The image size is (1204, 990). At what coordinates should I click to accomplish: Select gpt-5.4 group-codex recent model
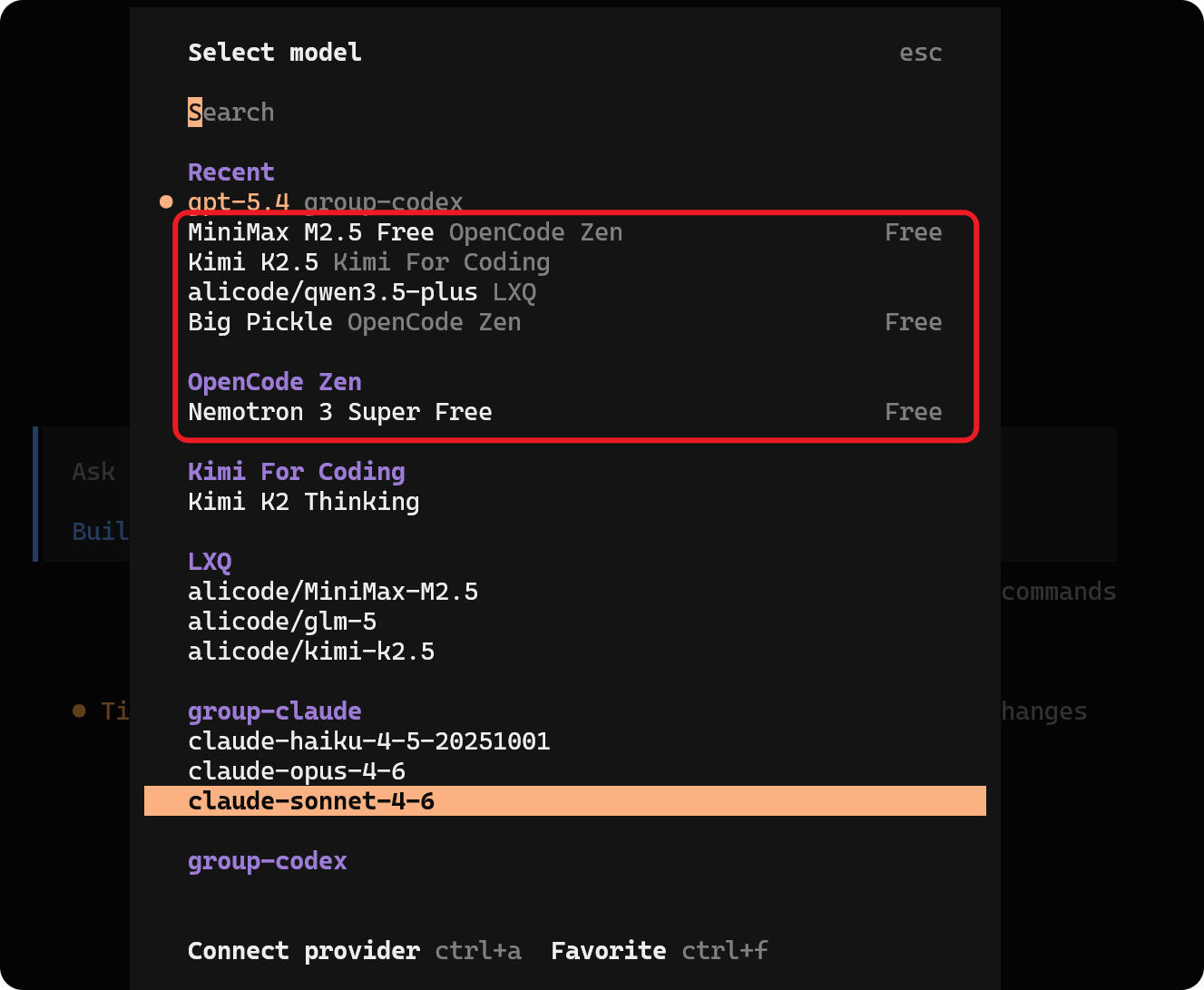[x=325, y=201]
